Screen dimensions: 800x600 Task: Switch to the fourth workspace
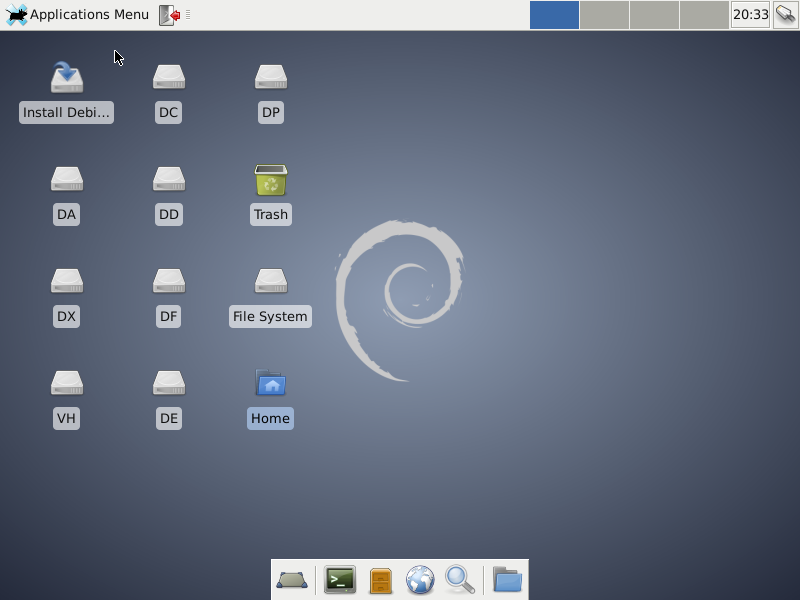(x=704, y=15)
